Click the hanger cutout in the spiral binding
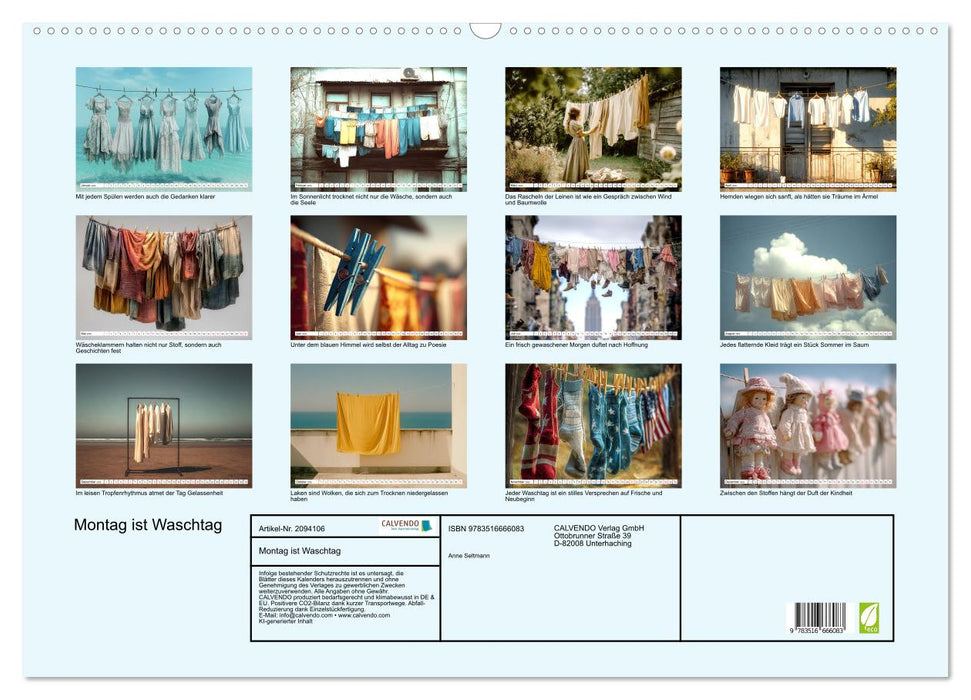This screenshot has width=971, height=700. (x=485, y=30)
